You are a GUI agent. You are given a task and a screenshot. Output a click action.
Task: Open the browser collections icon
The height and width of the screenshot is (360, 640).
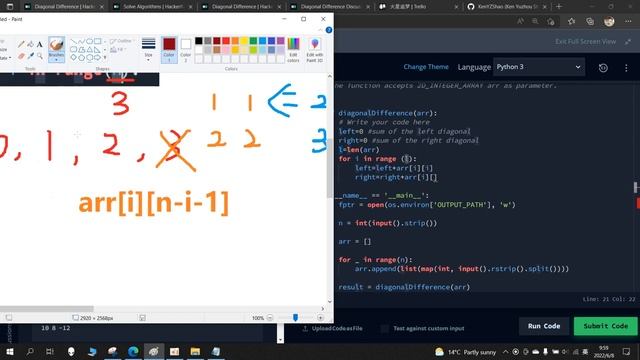590,21
